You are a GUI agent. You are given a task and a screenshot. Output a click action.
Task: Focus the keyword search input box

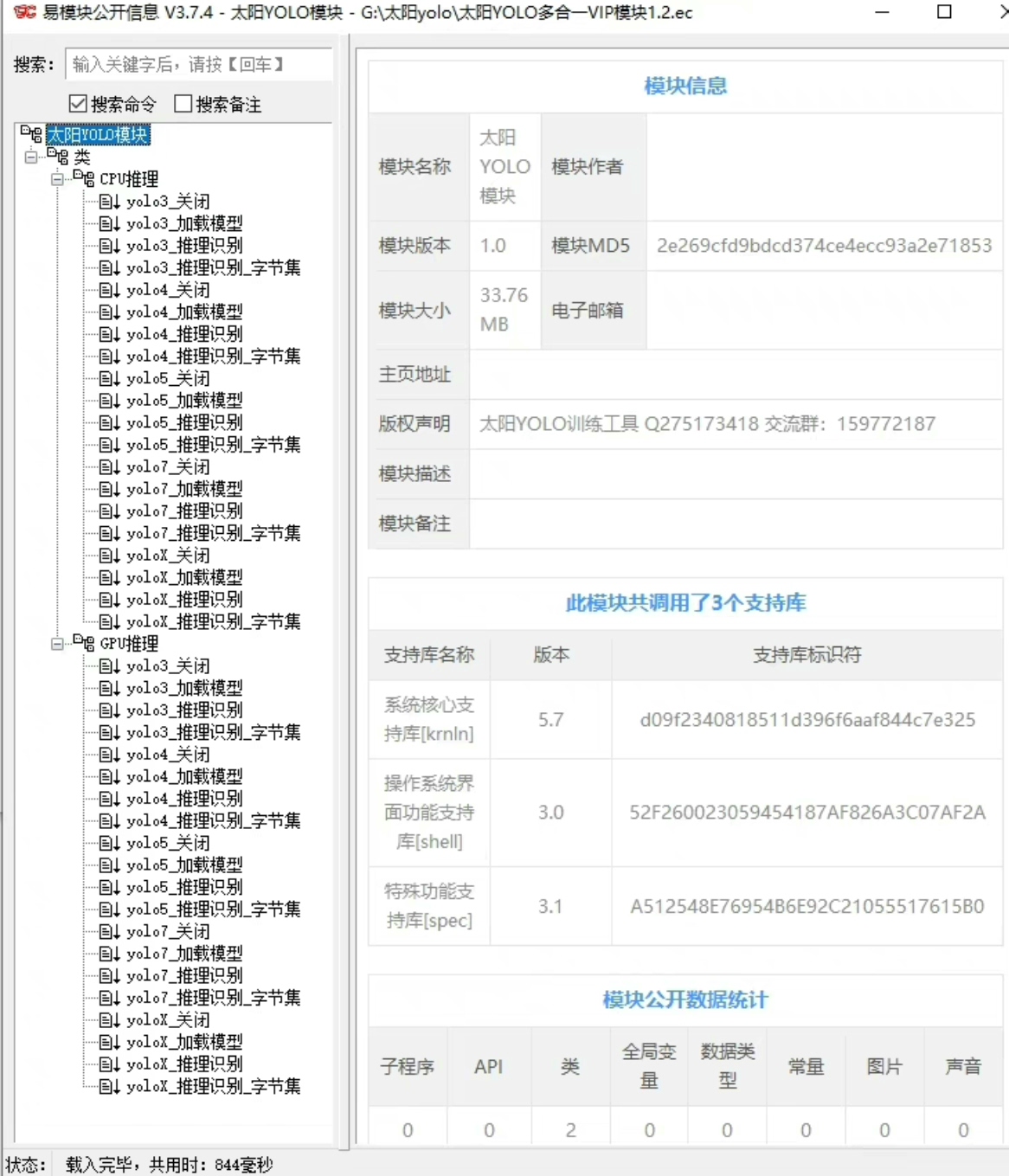(x=199, y=64)
